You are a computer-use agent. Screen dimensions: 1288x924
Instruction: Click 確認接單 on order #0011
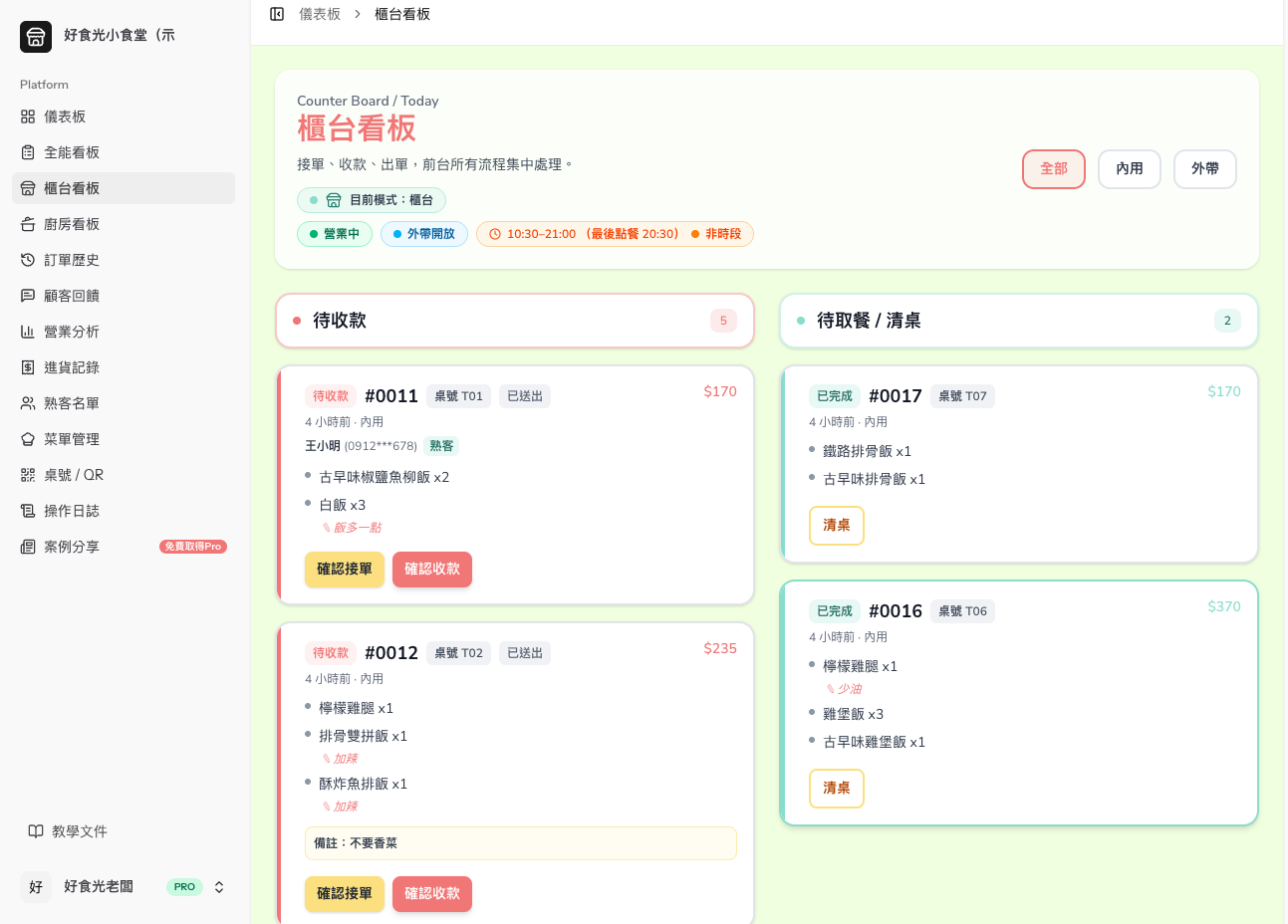click(x=345, y=570)
